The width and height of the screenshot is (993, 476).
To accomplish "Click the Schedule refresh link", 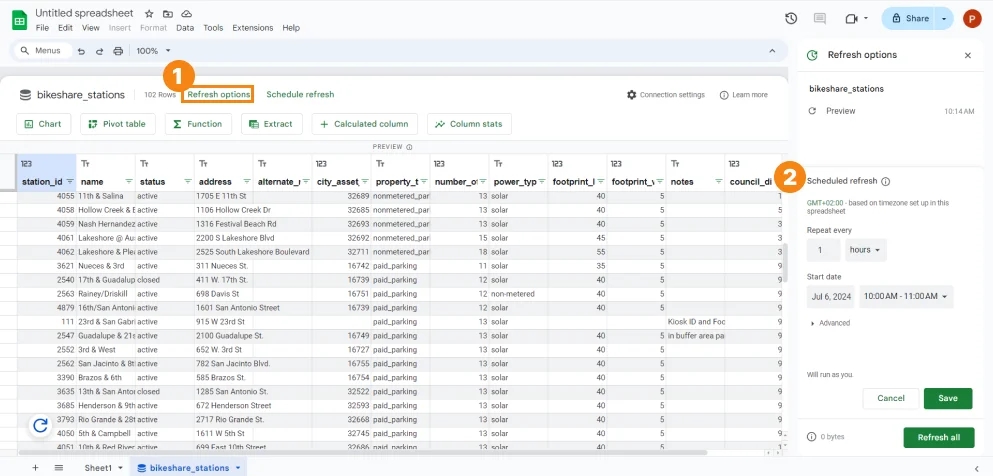I will 300,94.
